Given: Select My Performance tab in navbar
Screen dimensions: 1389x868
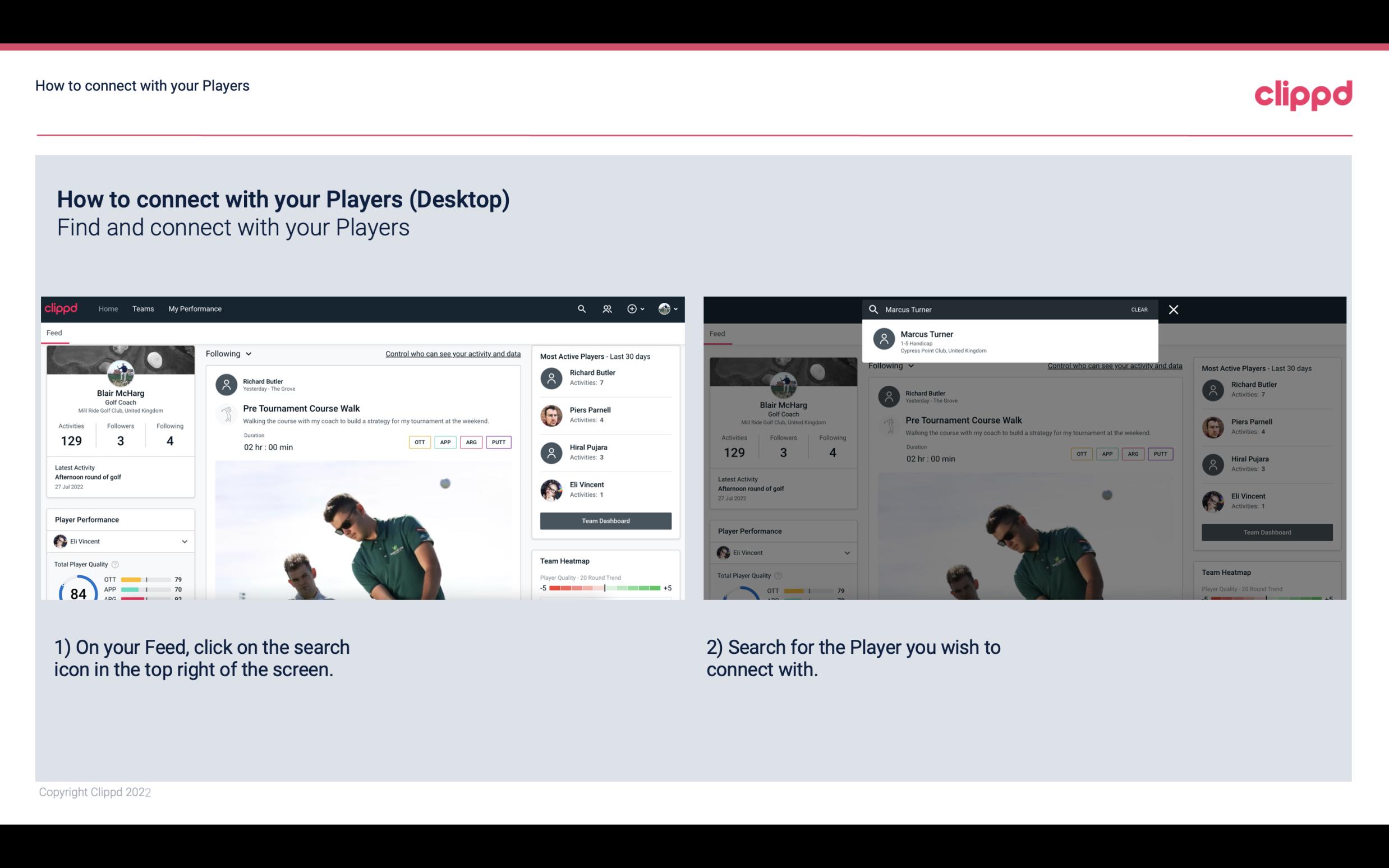Looking at the screenshot, I should [x=194, y=308].
